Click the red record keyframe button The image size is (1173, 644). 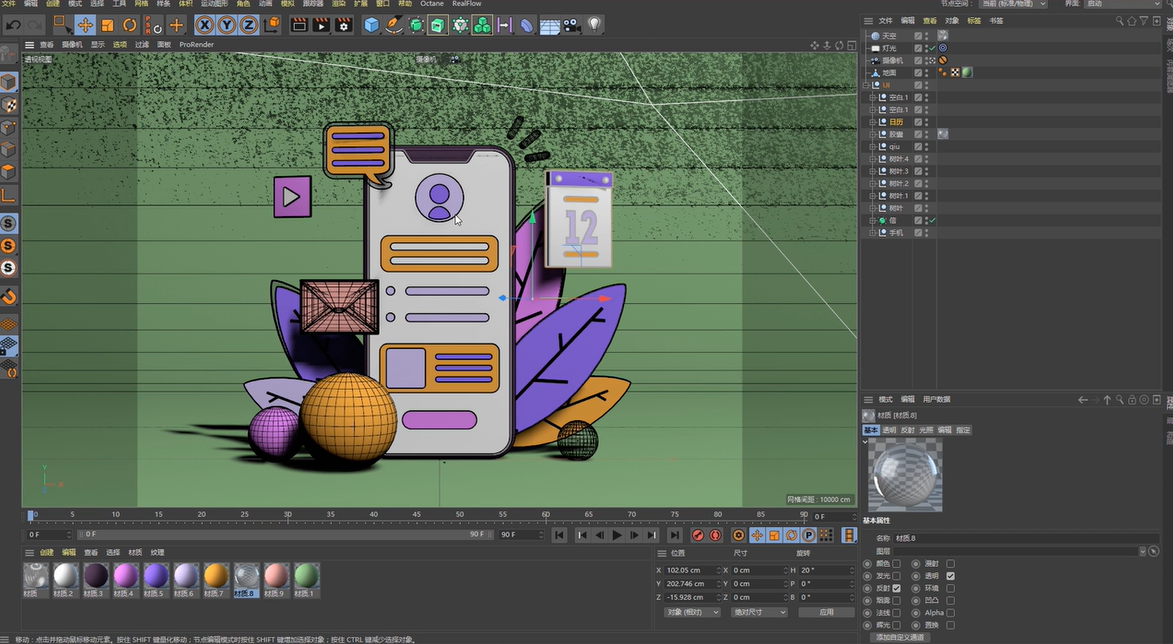point(698,535)
